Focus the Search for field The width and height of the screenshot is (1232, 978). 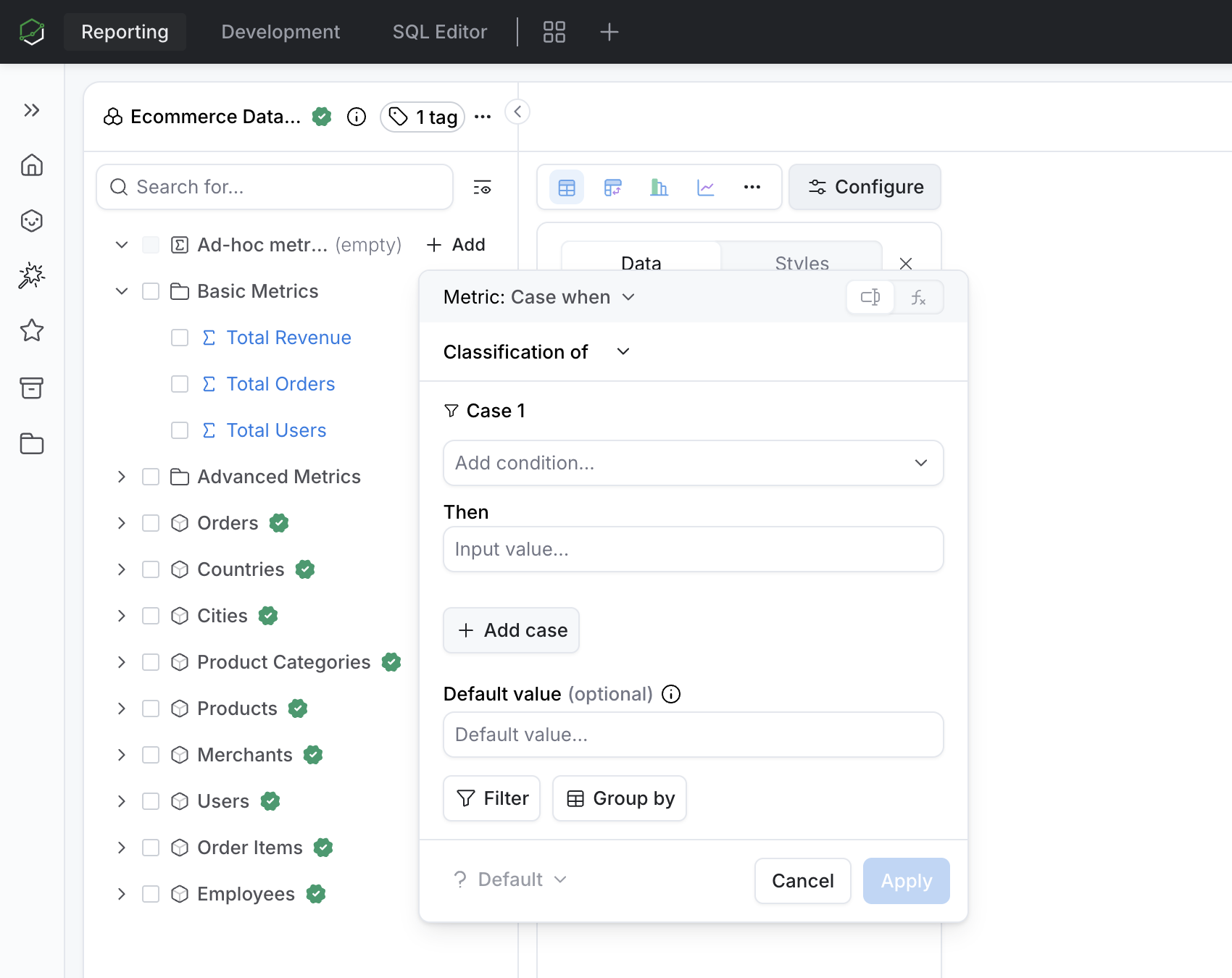275,187
